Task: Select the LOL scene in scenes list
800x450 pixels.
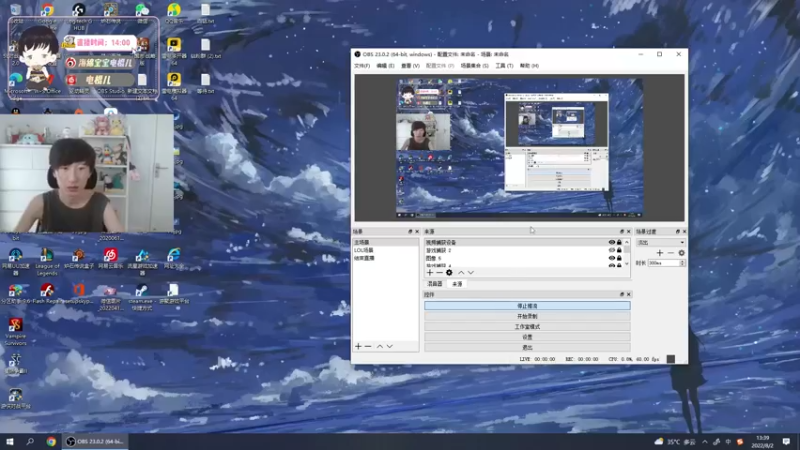Action: (x=386, y=250)
